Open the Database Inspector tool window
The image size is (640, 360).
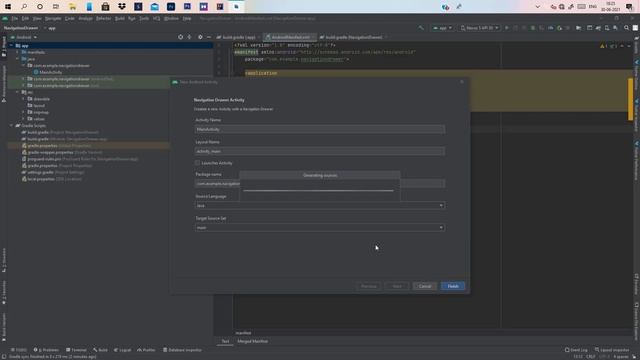click(x=182, y=350)
